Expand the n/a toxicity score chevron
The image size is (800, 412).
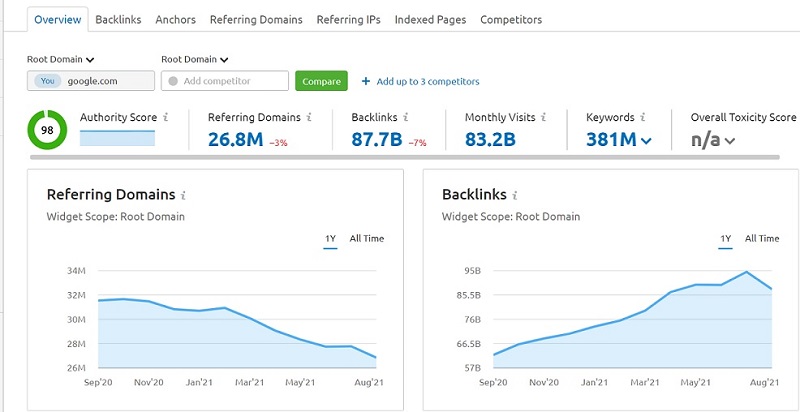click(x=730, y=141)
